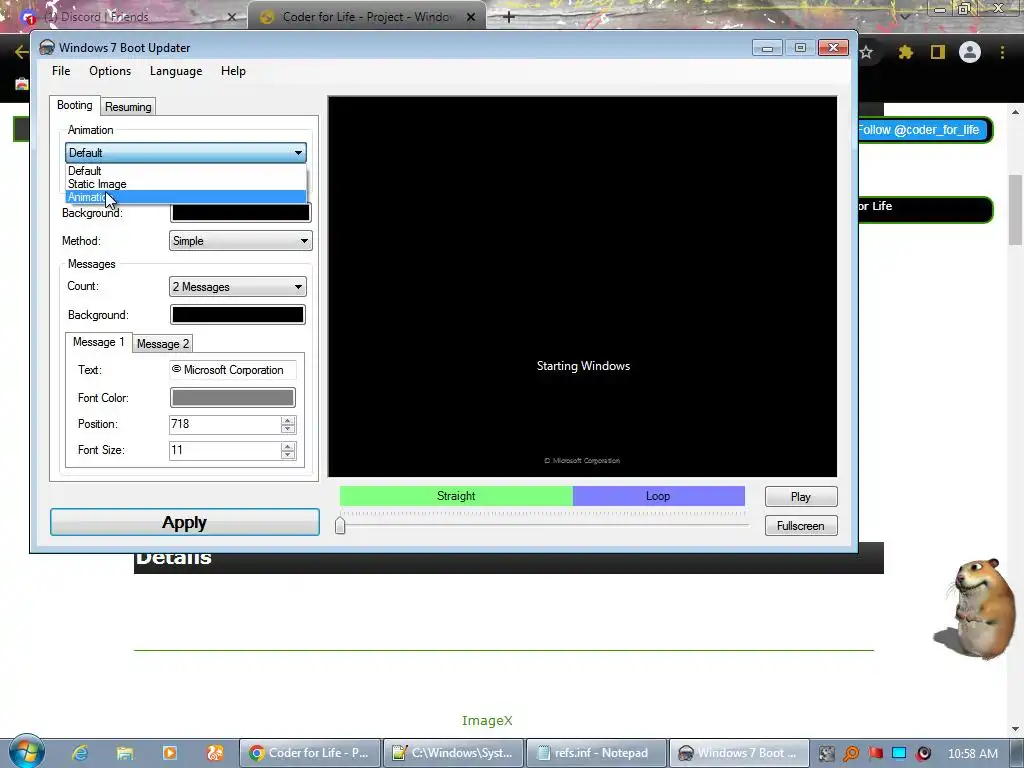
Task: Click the first gray system tray icon
Action: pos(827,754)
